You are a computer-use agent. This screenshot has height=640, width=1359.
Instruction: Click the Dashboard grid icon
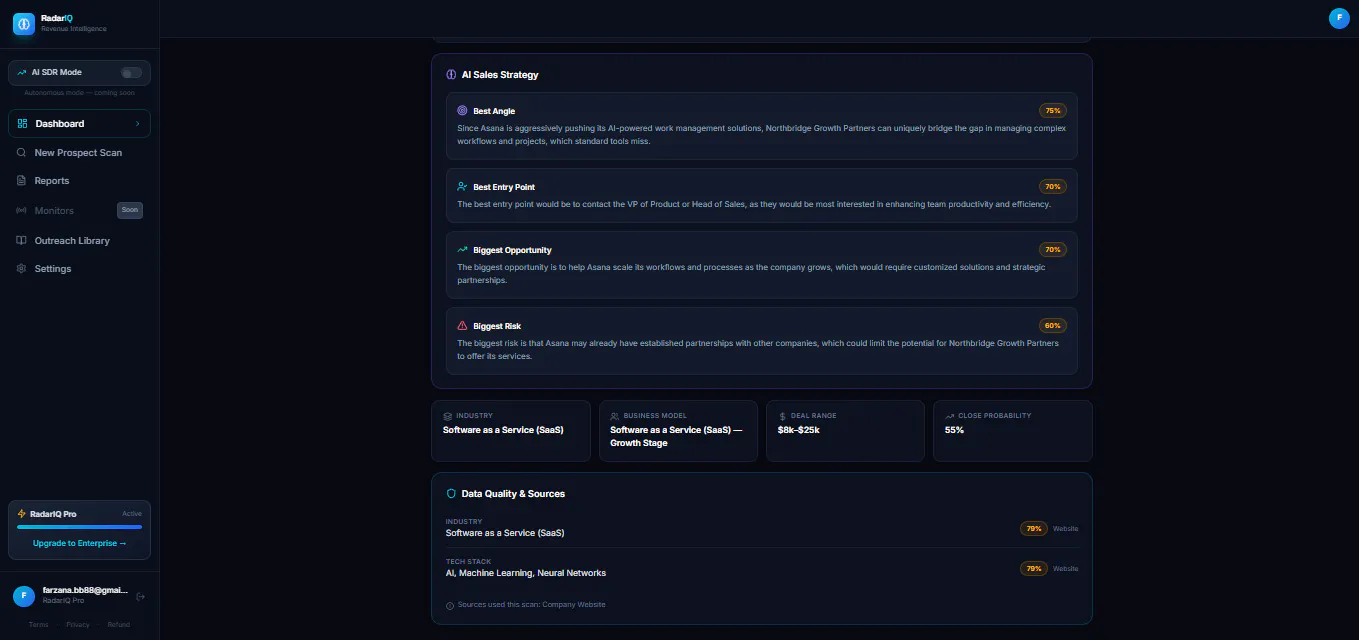22,123
